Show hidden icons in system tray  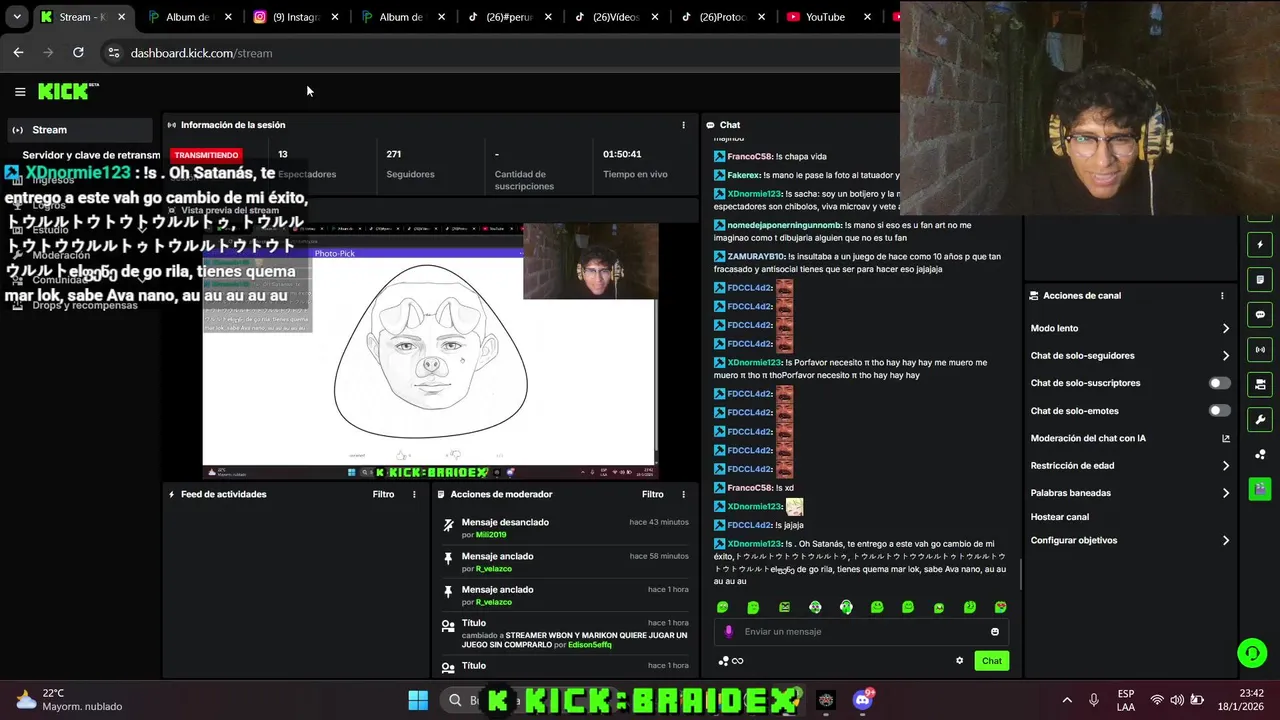point(1067,700)
